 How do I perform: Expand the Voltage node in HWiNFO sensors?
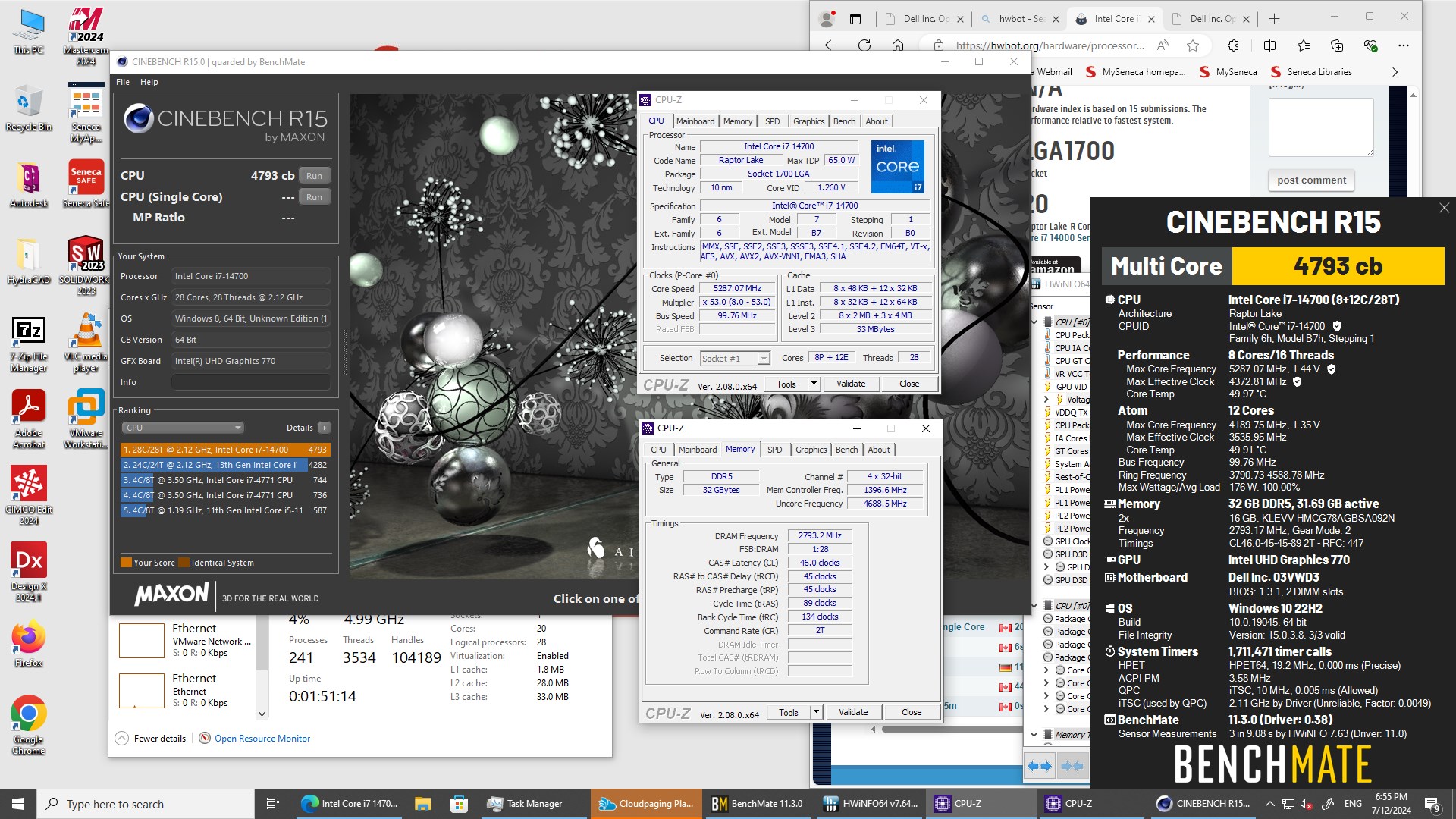pyautogui.click(x=1046, y=399)
